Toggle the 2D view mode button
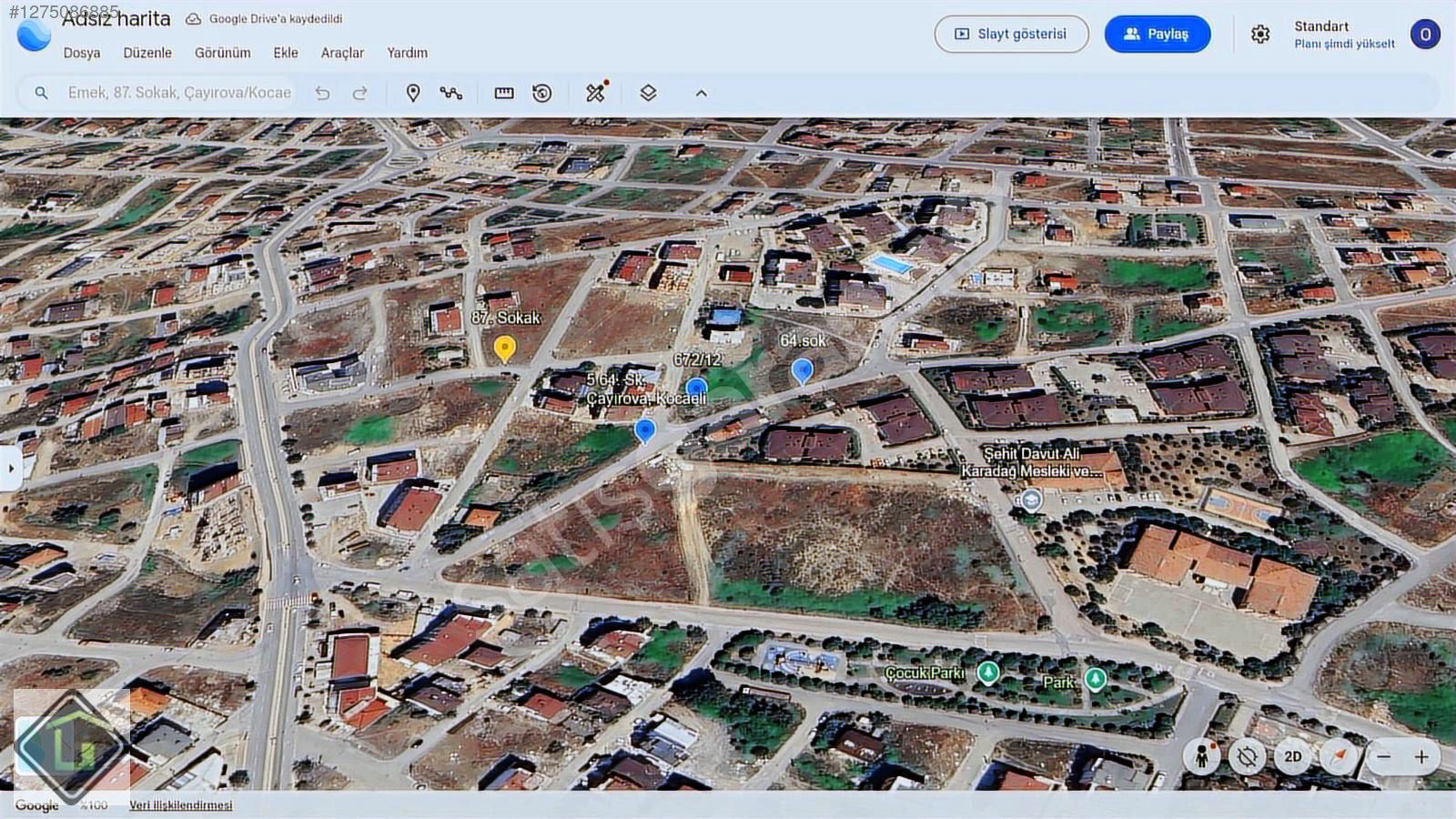This screenshot has width=1456, height=819. [x=1292, y=756]
